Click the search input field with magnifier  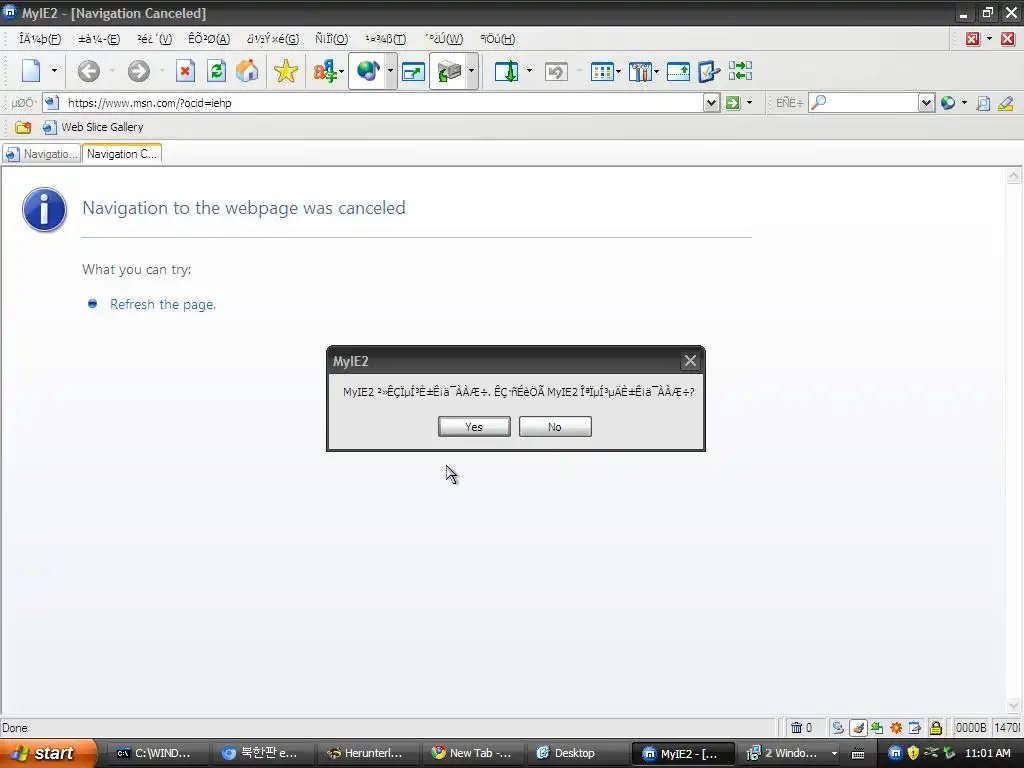(863, 103)
